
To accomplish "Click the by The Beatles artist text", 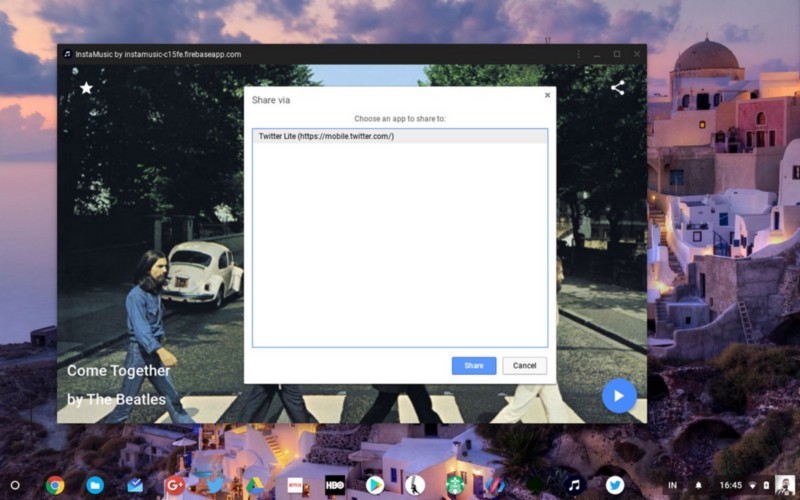I will pyautogui.click(x=116, y=399).
